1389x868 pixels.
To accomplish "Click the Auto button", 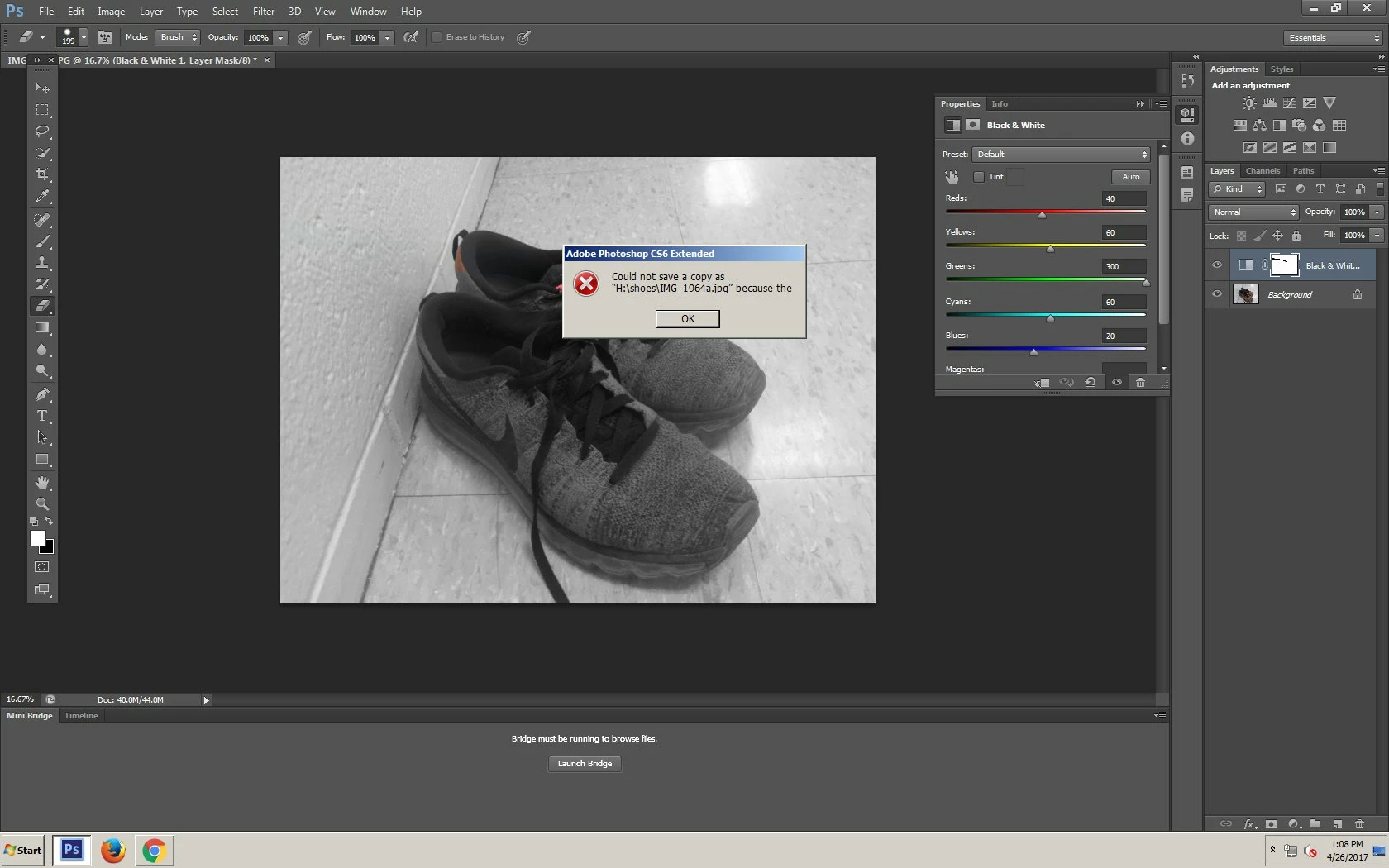I will click(x=1131, y=177).
